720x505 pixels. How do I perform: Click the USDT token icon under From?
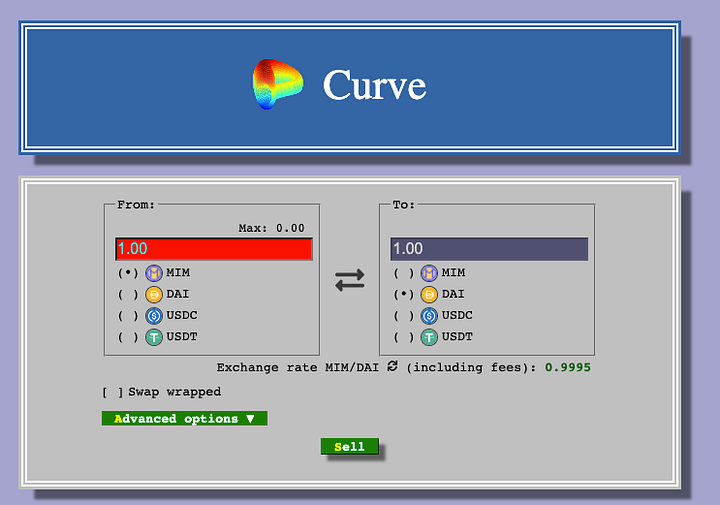point(154,337)
